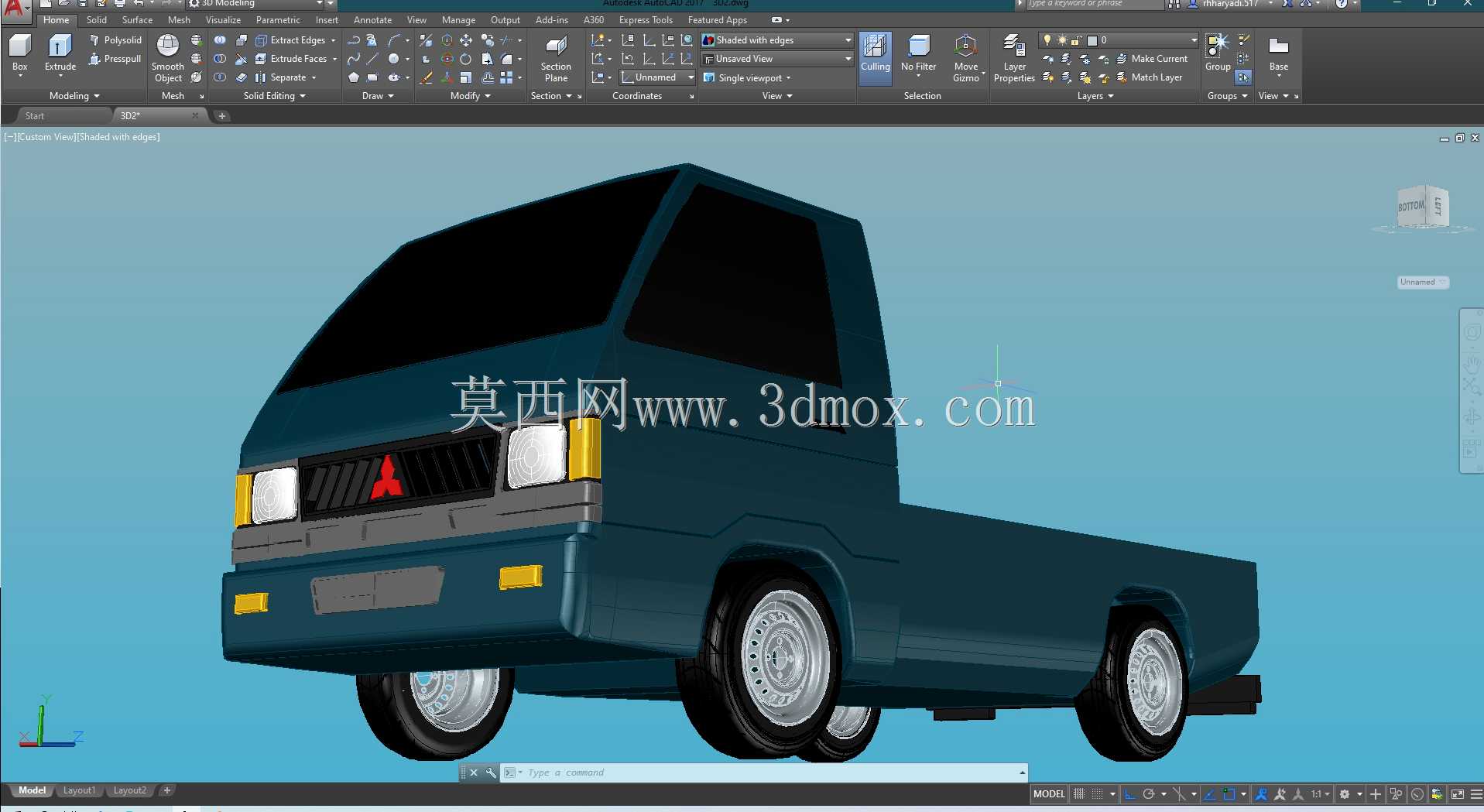Click the Custom View viewport label
Screen dimensions: 1484x812
click(46, 137)
